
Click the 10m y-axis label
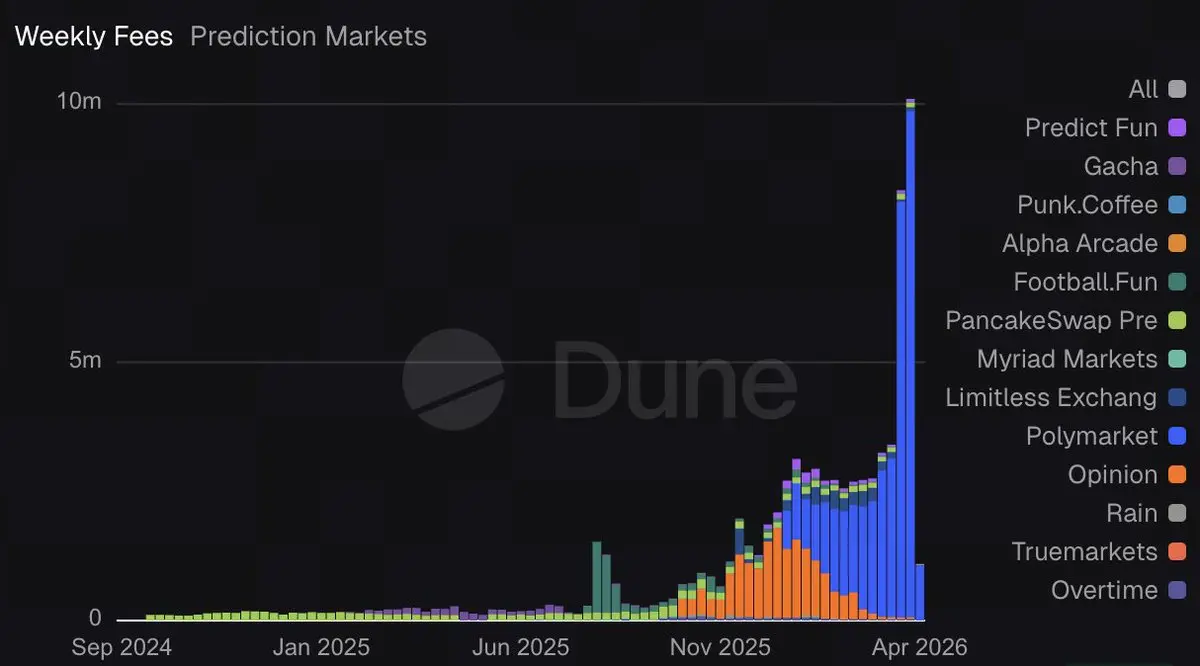pos(79,103)
